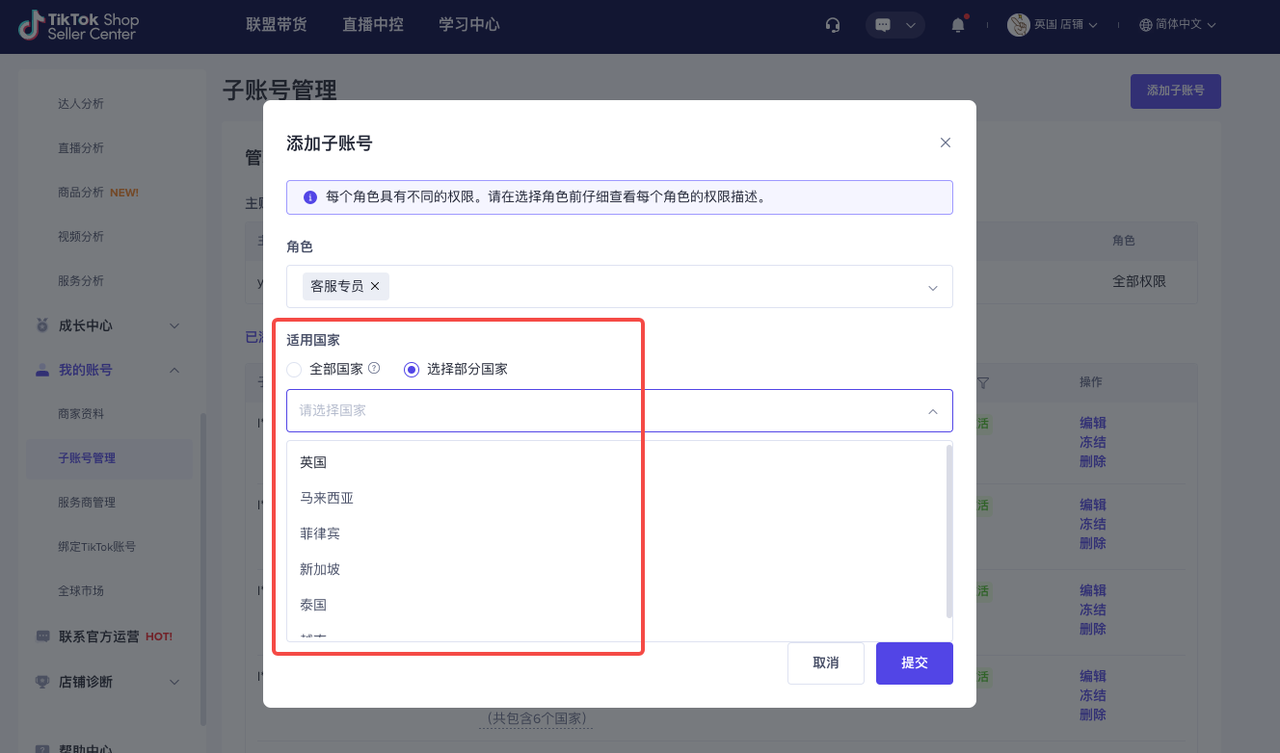Select the 选择部分国家 radio button

click(411, 370)
